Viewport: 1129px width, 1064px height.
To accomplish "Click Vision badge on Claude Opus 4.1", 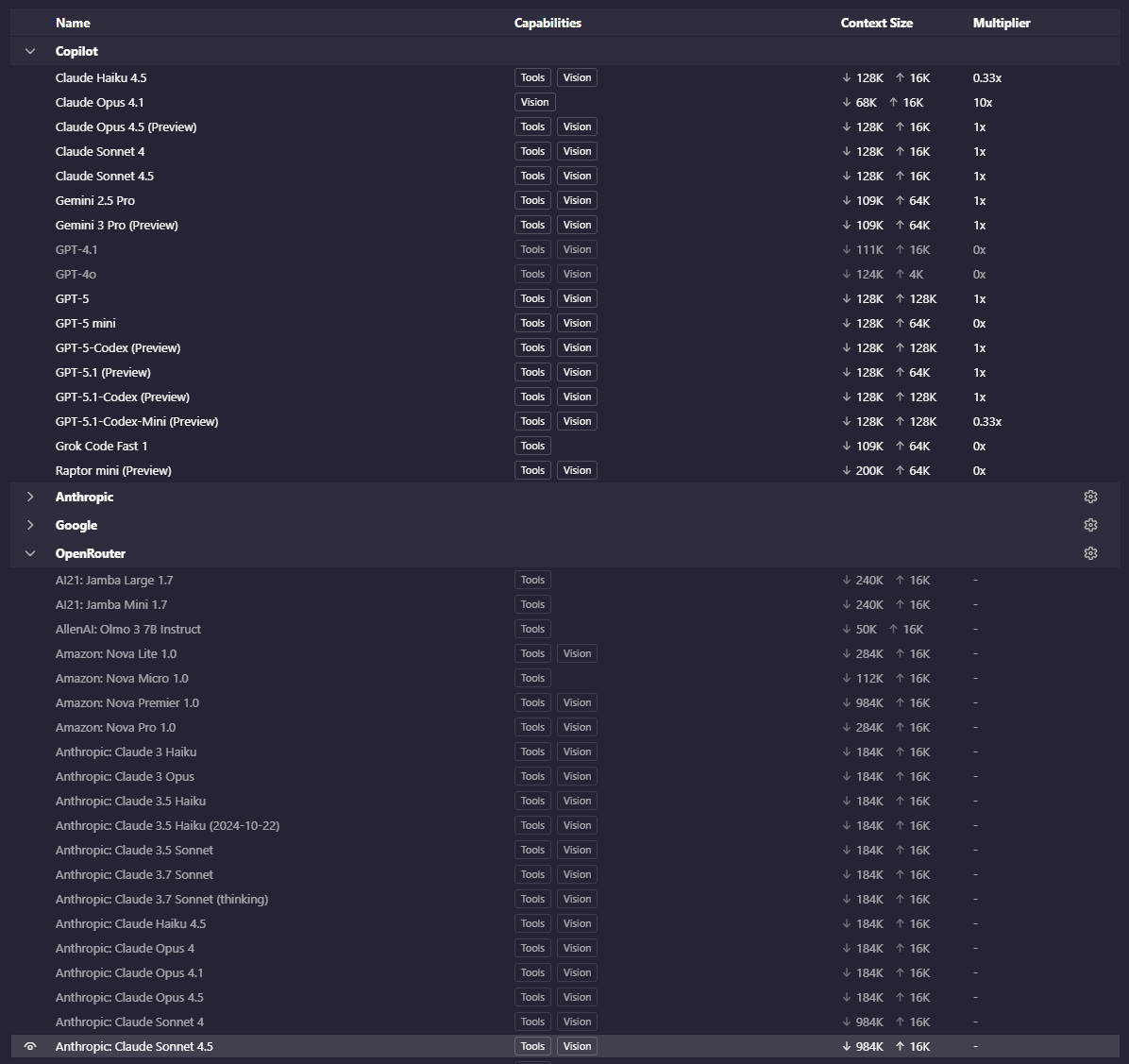I will pyautogui.click(x=534, y=102).
